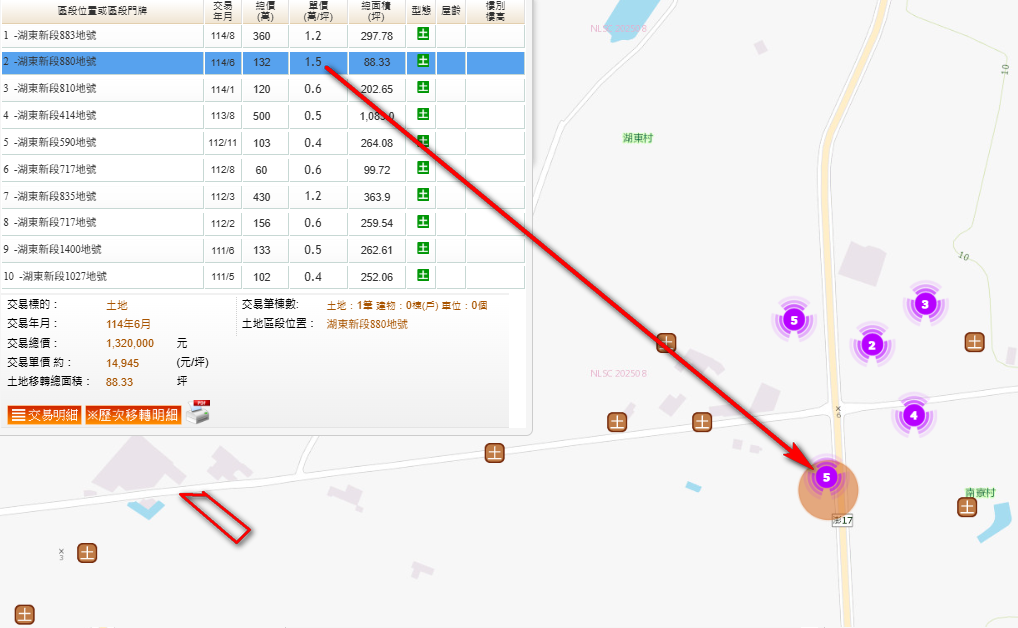Click green land icon in 湖東新段835地號 row
Image resolution: width=1018 pixels, height=628 pixels.
pos(422,195)
